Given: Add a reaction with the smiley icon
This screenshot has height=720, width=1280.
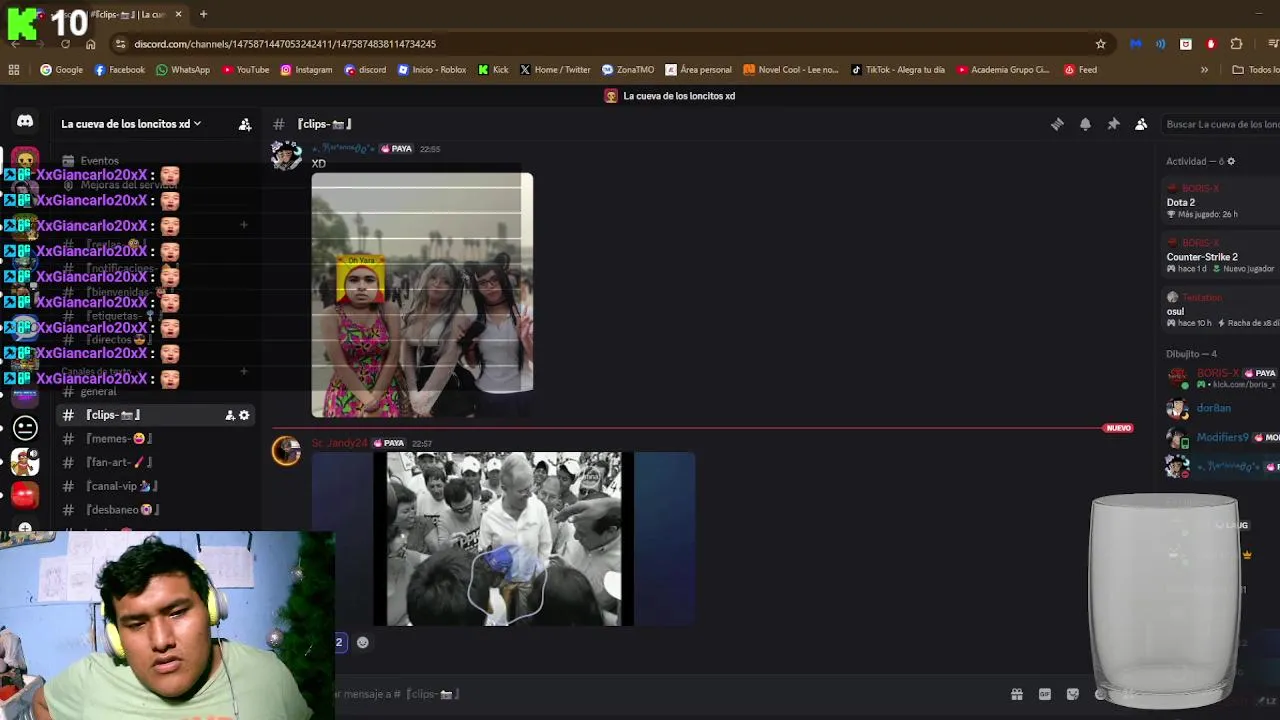Looking at the screenshot, I should click(363, 642).
